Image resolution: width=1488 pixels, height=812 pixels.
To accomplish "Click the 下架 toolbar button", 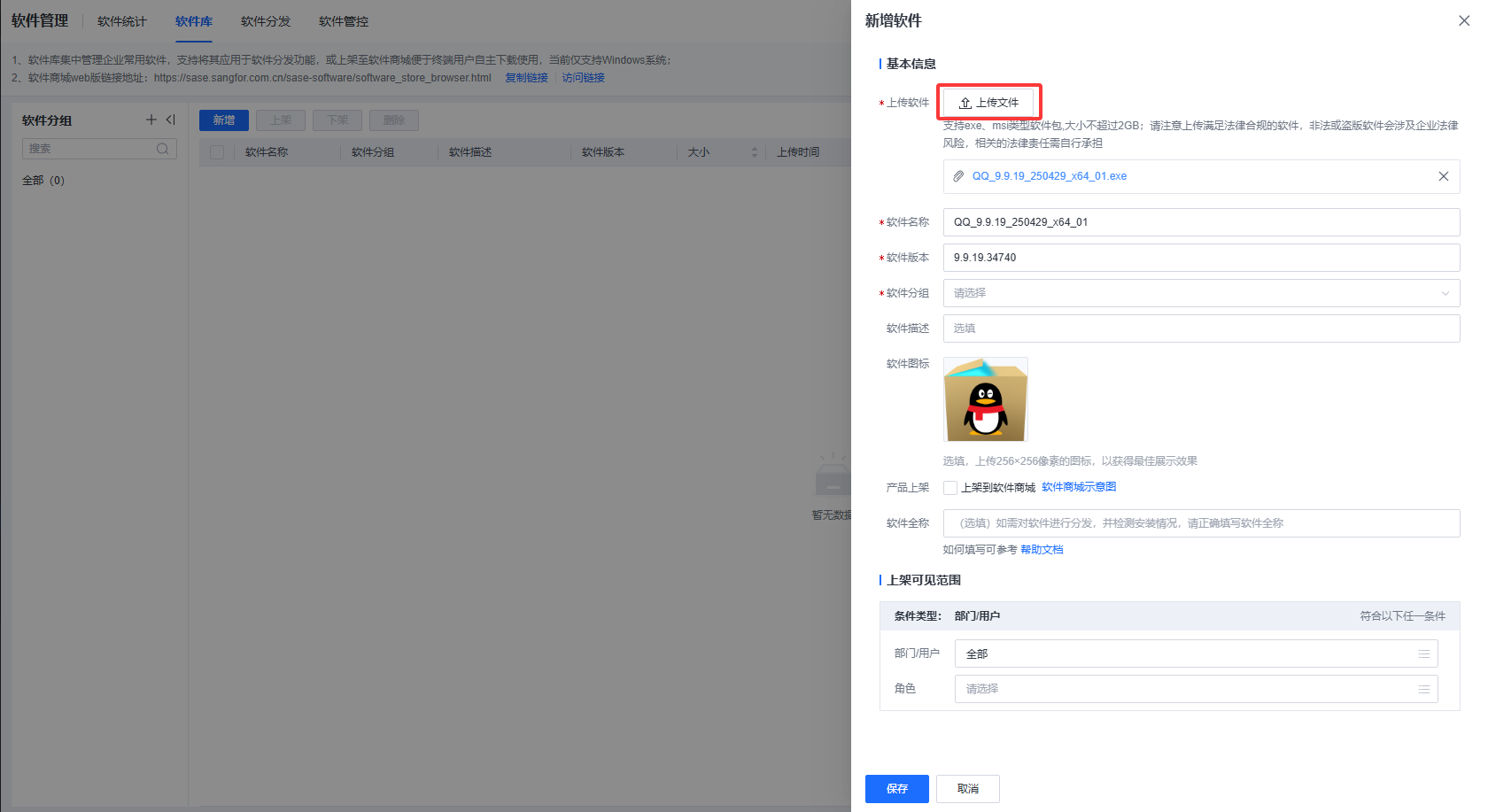I will pyautogui.click(x=337, y=120).
